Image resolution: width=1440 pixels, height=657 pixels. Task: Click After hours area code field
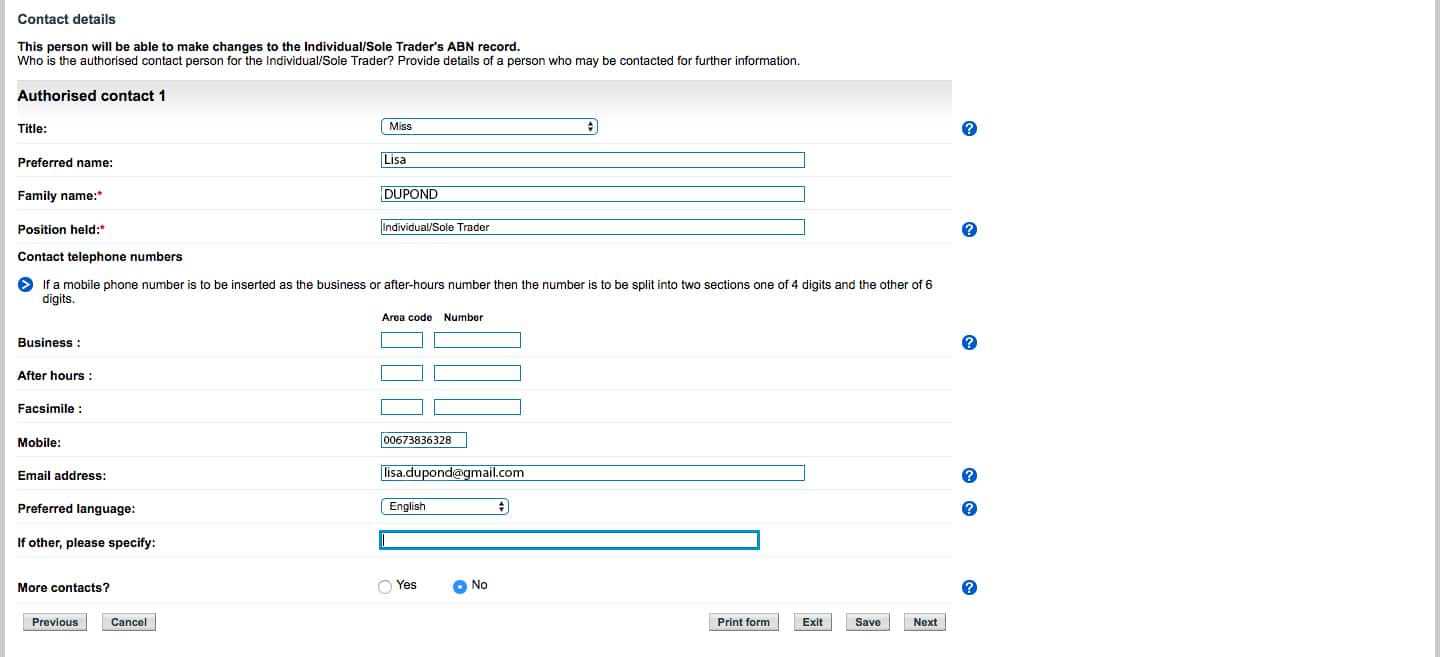402,373
